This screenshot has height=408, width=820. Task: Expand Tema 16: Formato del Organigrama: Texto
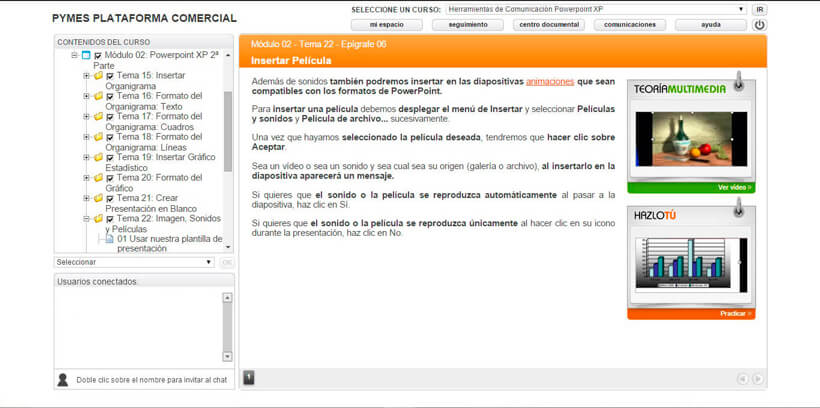pyautogui.click(x=86, y=96)
